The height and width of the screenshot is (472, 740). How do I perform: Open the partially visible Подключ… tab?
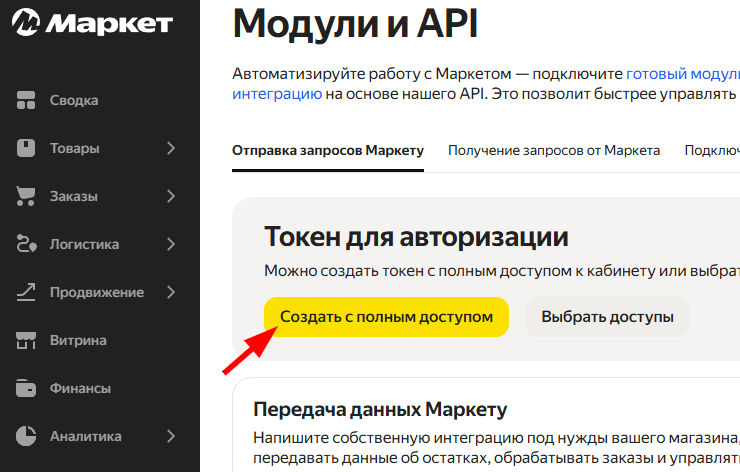pyautogui.click(x=712, y=151)
